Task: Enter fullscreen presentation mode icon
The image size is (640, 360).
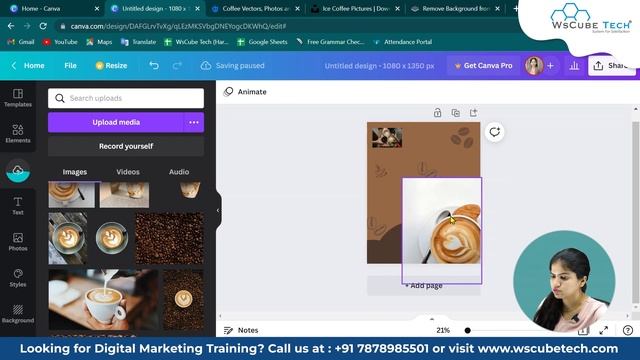Action: [604, 330]
